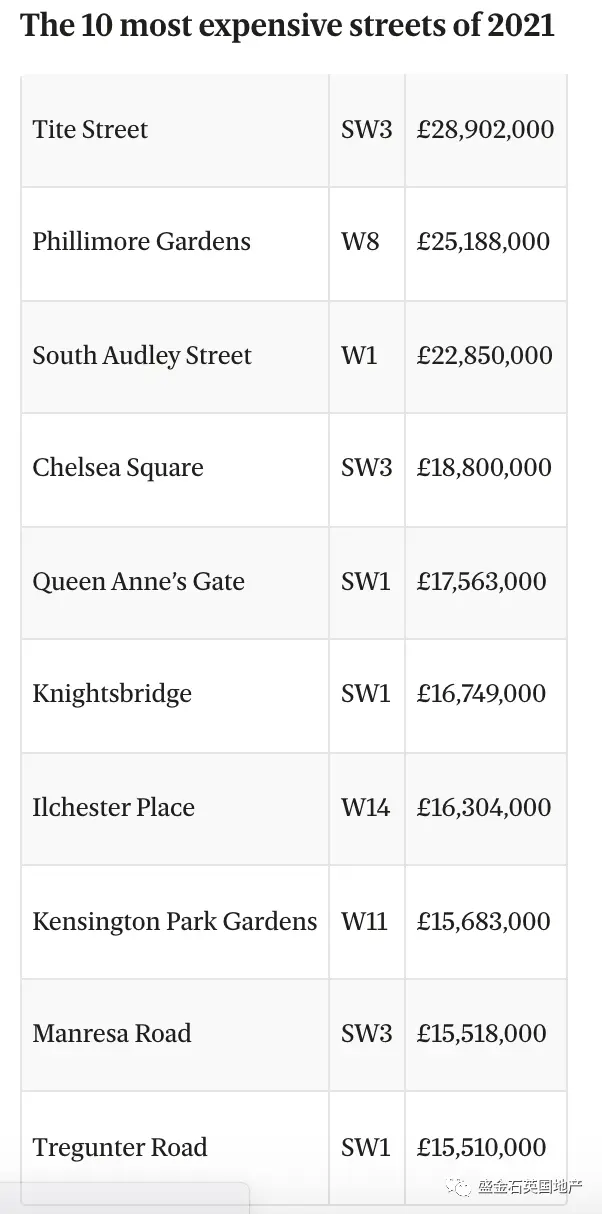This screenshot has height=1214, width=602.
Task: Click the £22,850,000 price value
Action: click(x=484, y=356)
